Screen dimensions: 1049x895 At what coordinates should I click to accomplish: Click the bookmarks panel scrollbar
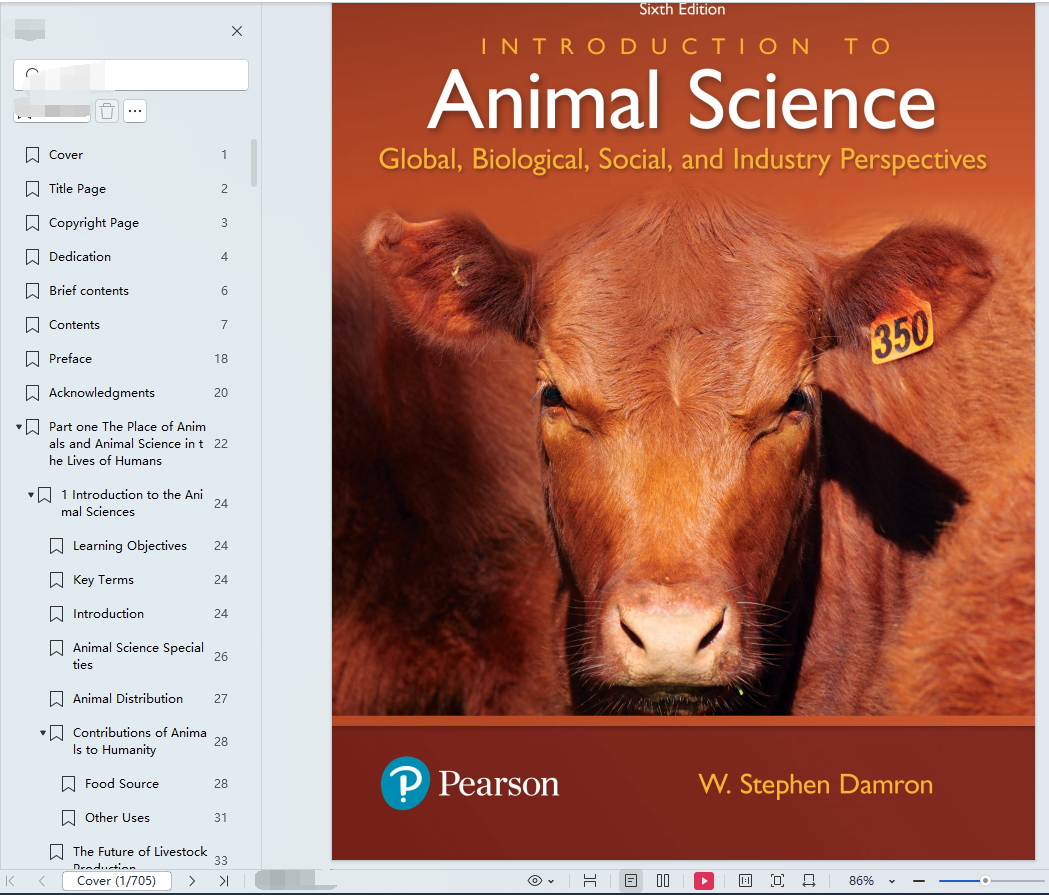point(254,163)
